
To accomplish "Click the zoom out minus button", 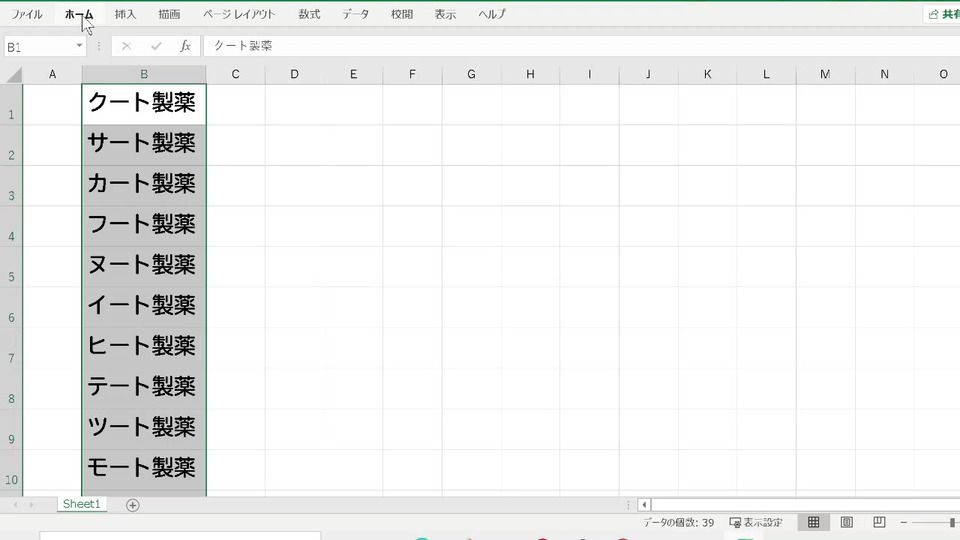I will tap(904, 523).
